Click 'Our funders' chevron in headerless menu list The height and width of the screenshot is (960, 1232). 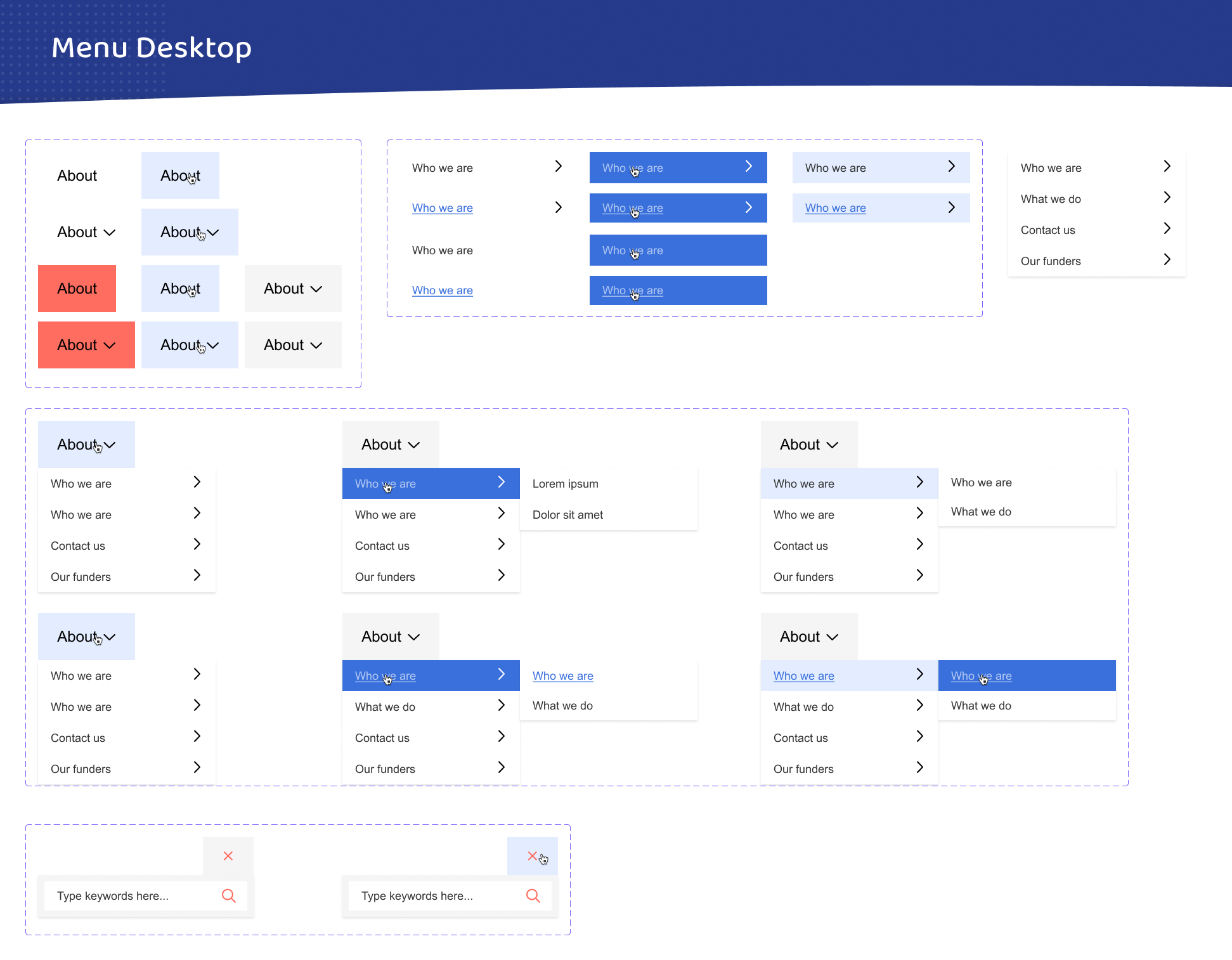[x=1167, y=260]
